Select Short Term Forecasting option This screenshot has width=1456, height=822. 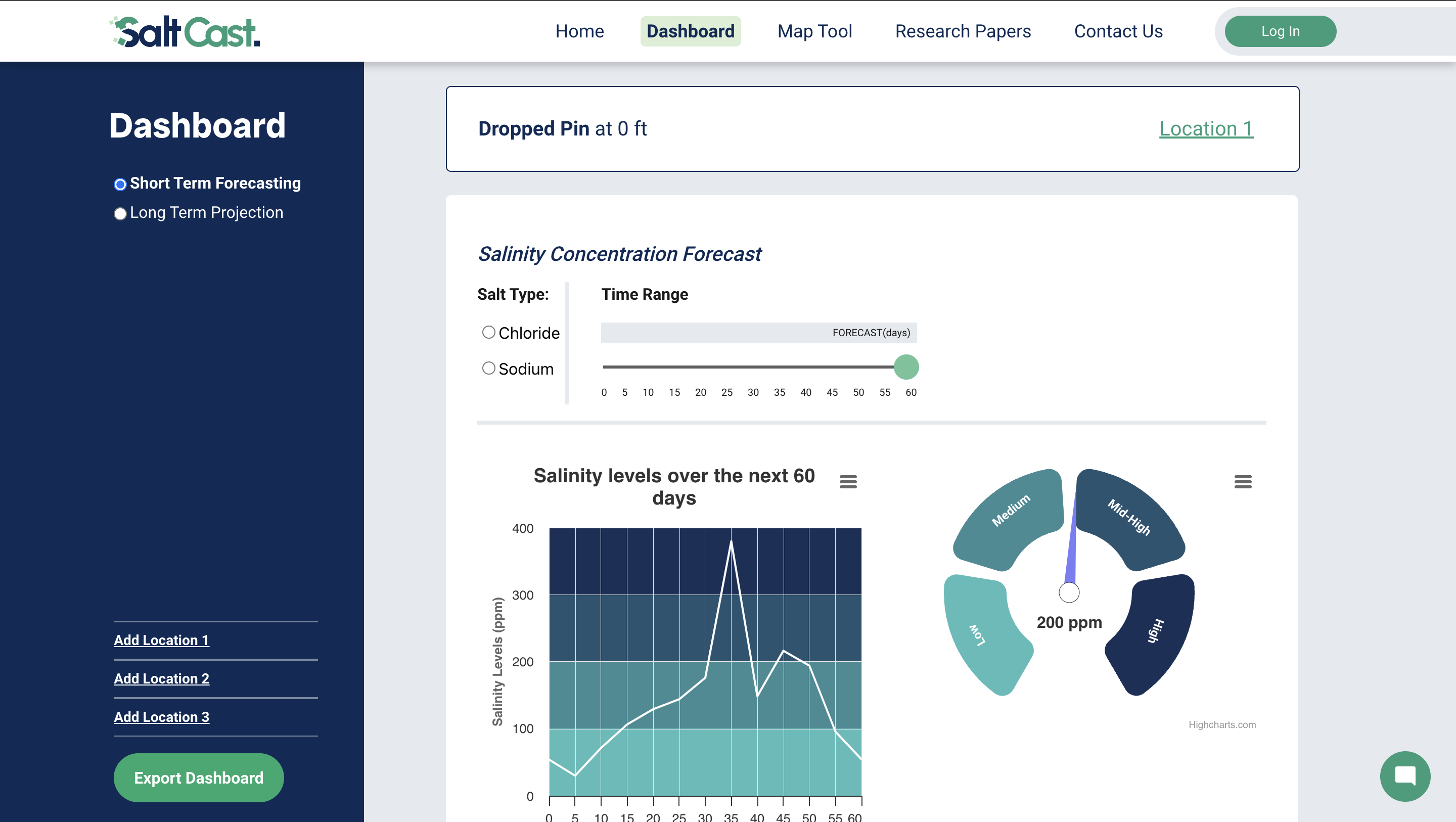point(120,185)
